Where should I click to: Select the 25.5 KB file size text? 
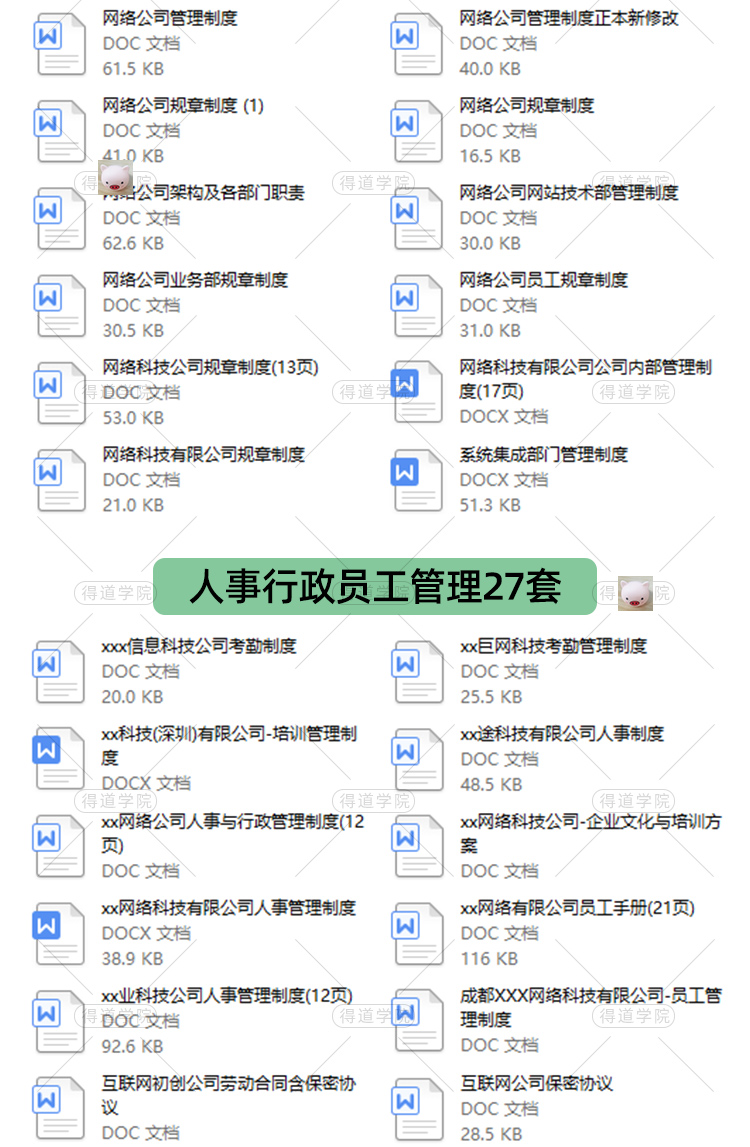click(x=491, y=696)
